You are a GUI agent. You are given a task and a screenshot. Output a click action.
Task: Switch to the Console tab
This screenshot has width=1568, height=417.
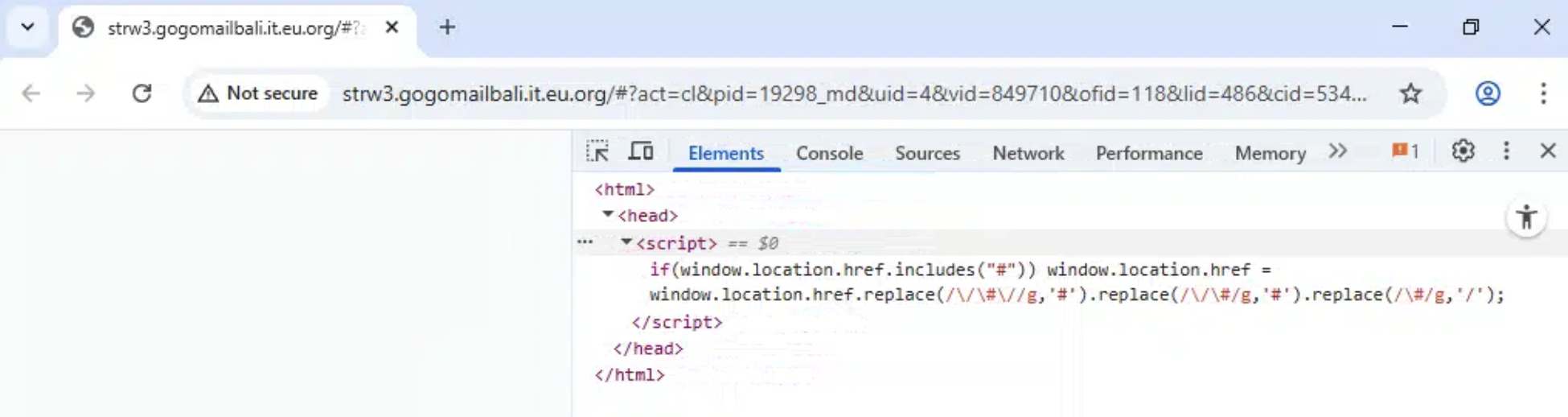click(829, 153)
